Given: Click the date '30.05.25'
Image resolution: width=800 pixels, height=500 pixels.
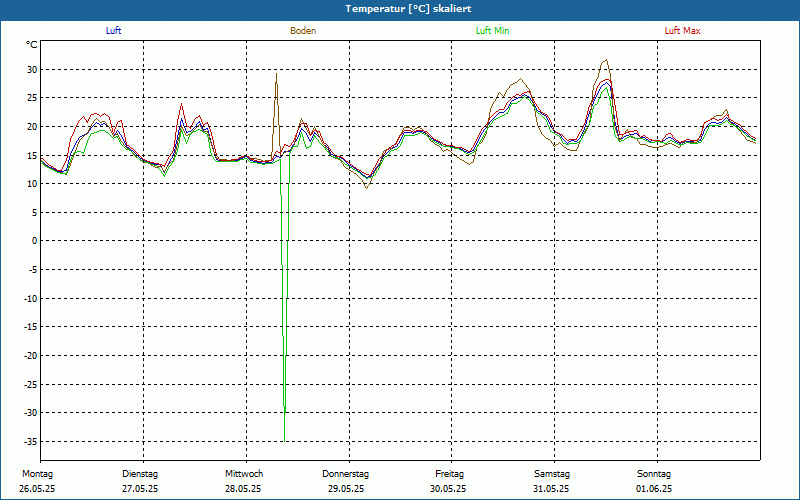Looking at the screenshot, I should (x=448, y=489).
